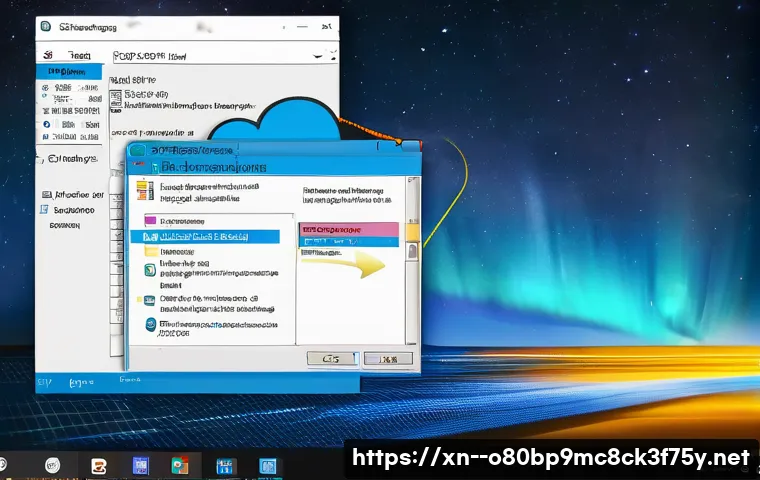Click the blue round icon item at list bottom

point(151,324)
